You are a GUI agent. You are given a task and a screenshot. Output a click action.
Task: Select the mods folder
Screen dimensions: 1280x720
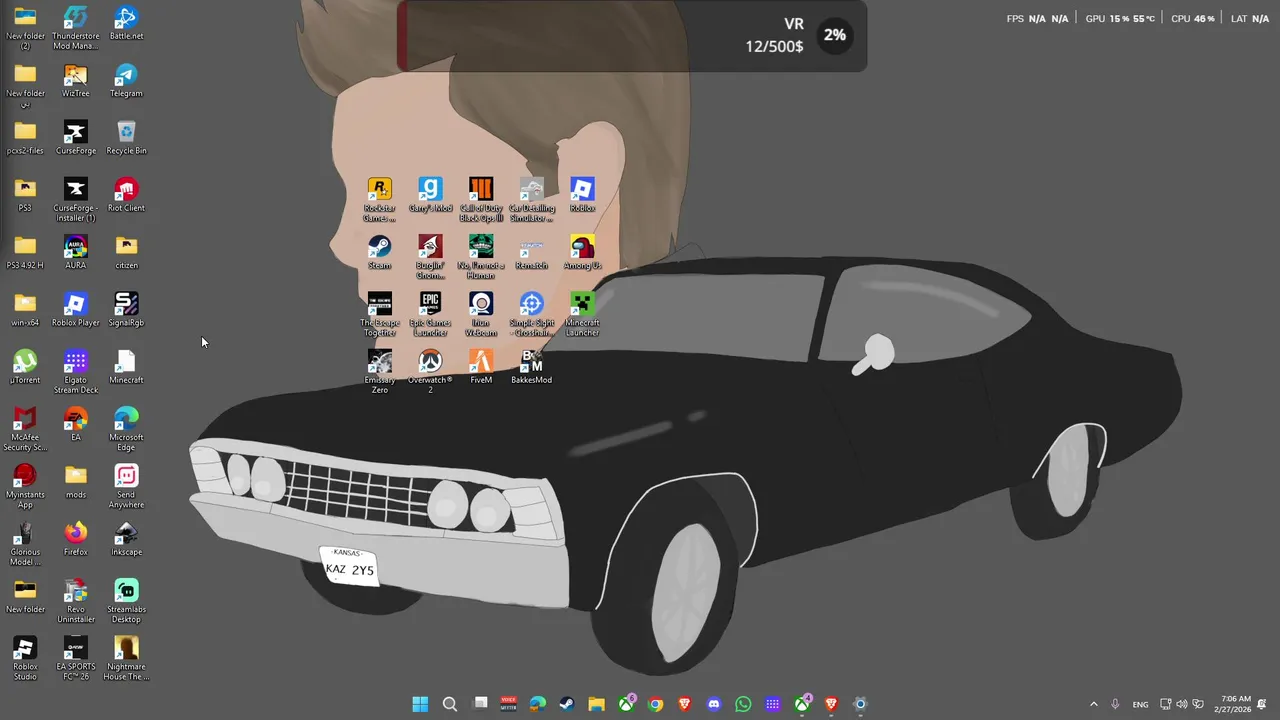(75, 482)
